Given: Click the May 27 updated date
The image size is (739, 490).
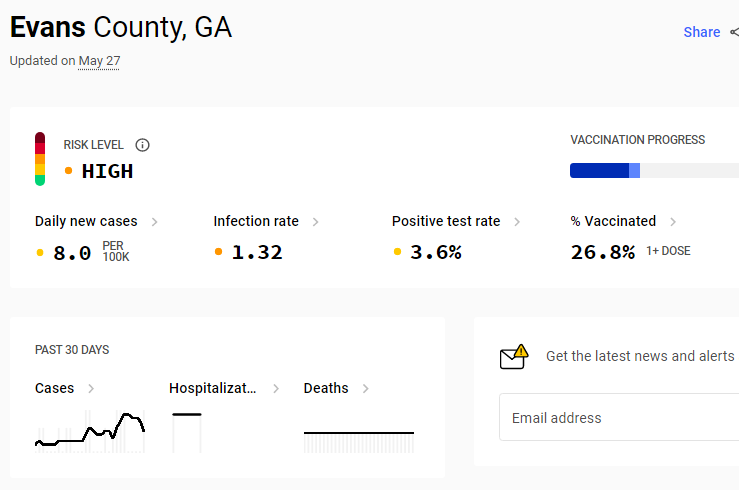Looking at the screenshot, I should (99, 61).
